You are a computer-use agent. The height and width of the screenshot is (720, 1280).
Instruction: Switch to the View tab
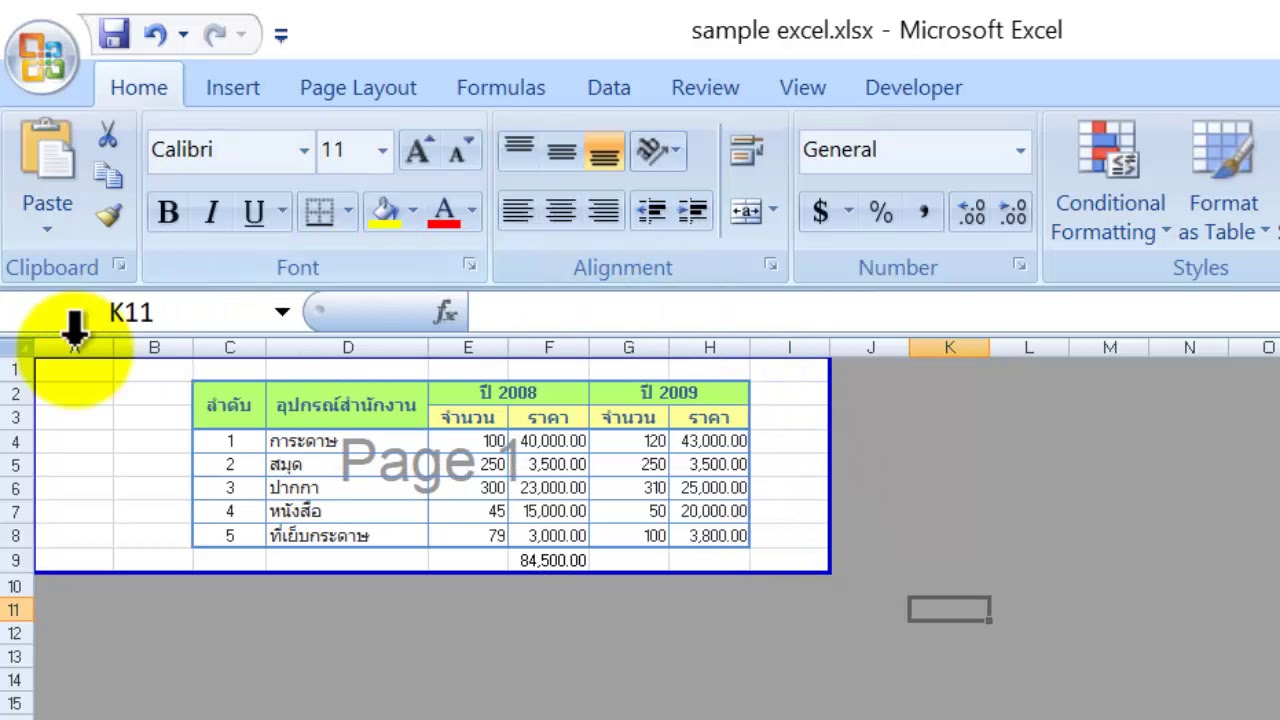[802, 88]
